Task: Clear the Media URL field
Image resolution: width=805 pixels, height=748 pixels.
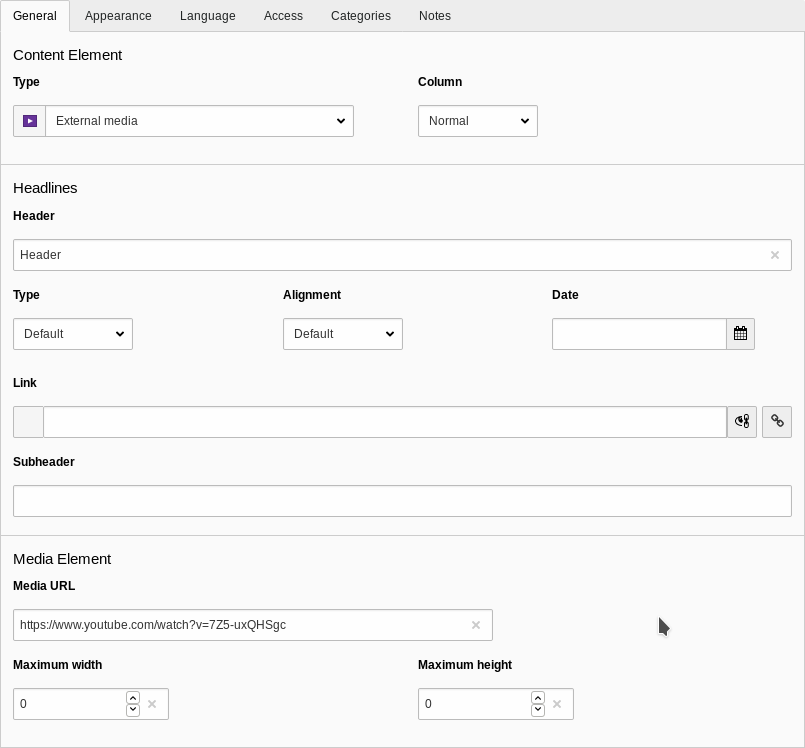Action: click(476, 624)
